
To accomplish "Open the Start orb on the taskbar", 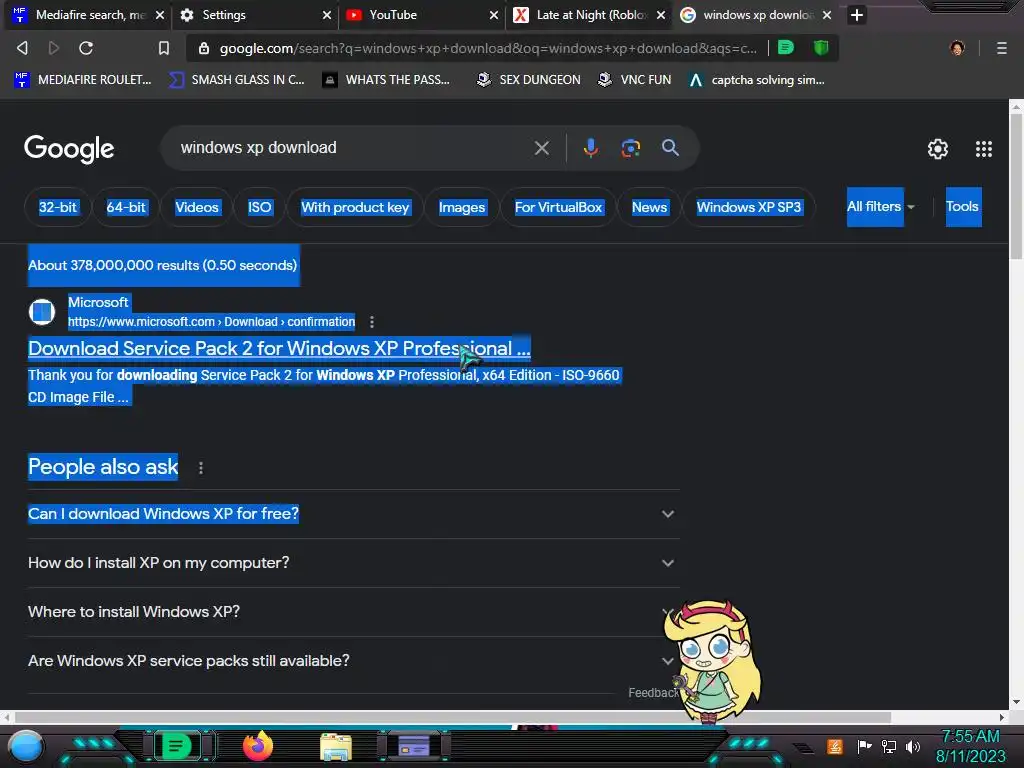I will 26,746.
